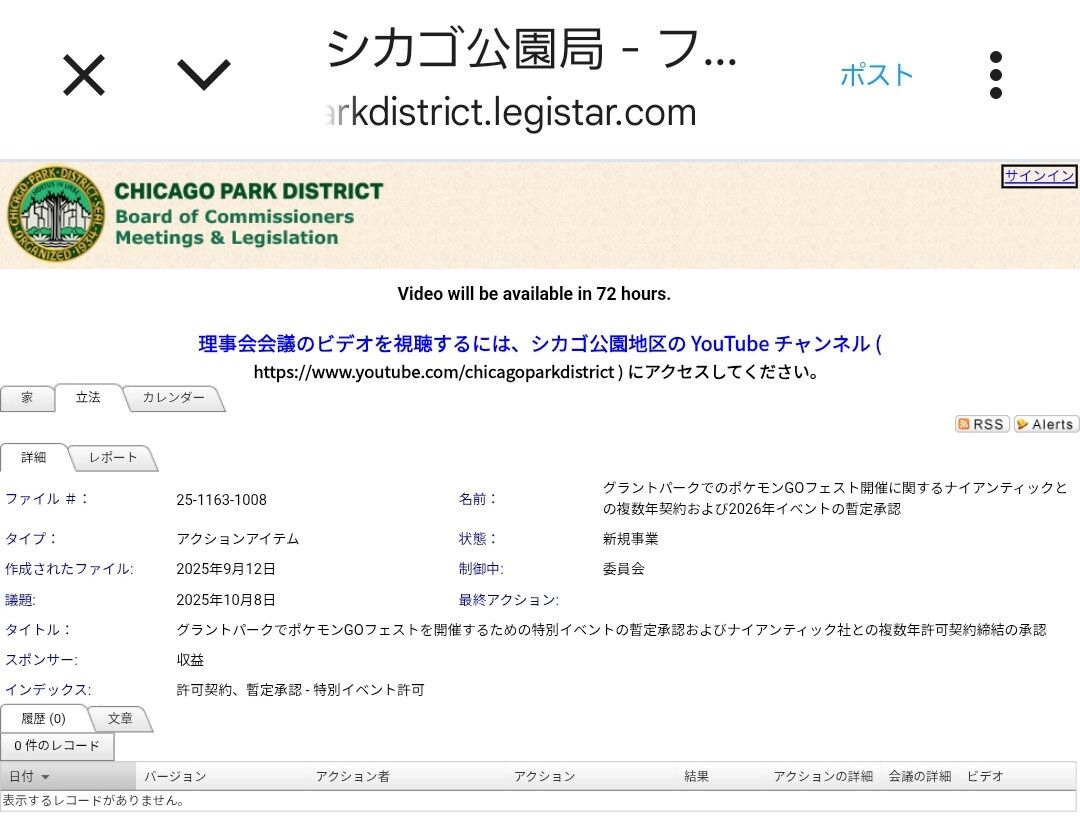Select the 詳細 tab
The image size is (1080, 826).
[34, 457]
